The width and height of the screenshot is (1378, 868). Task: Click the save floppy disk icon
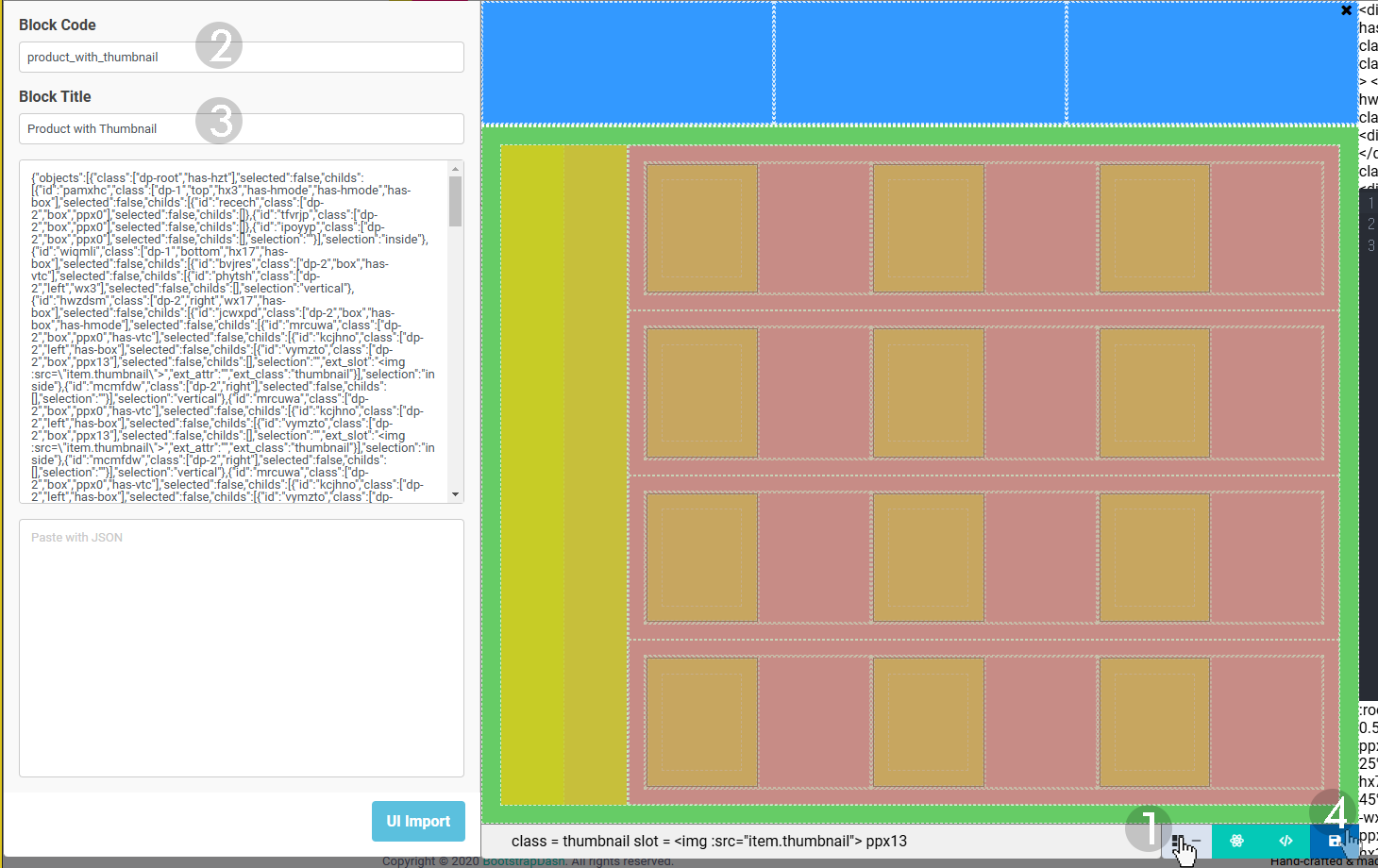click(1335, 841)
